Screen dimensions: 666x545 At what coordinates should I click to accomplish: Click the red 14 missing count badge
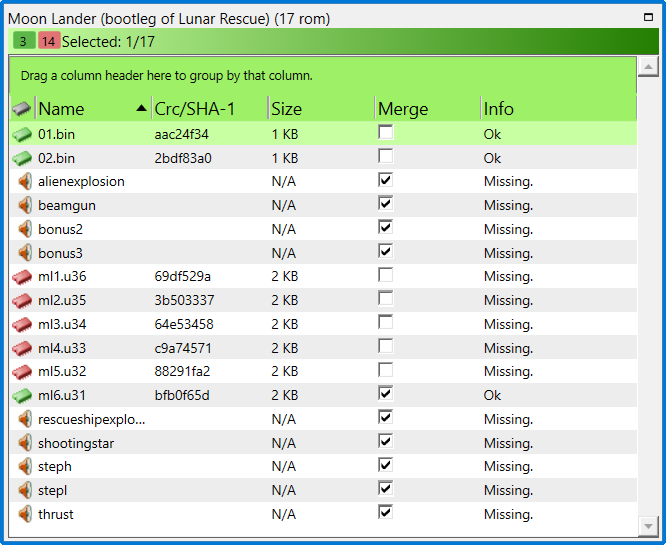[48, 41]
